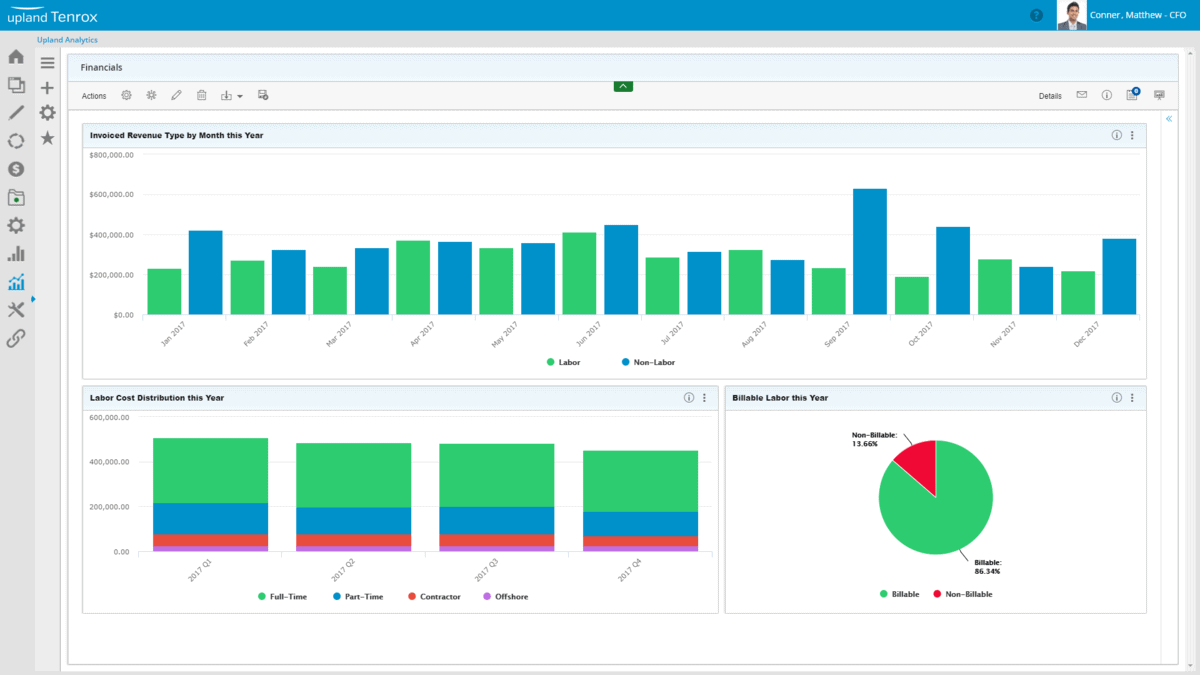This screenshot has height=675, width=1200.
Task: Open the Actions menu
Action: (x=93, y=95)
